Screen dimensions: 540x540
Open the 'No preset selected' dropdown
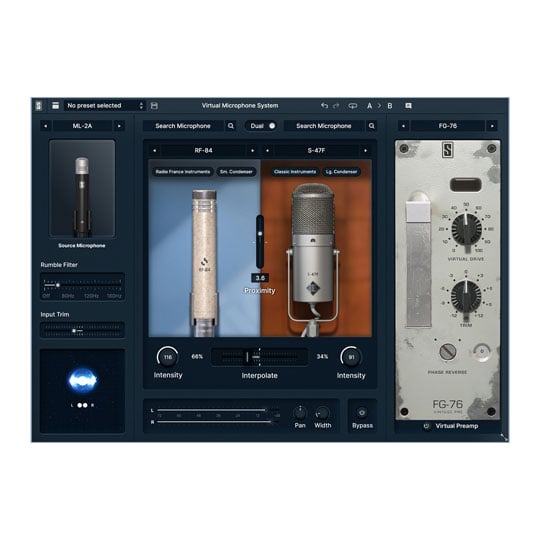105,105
